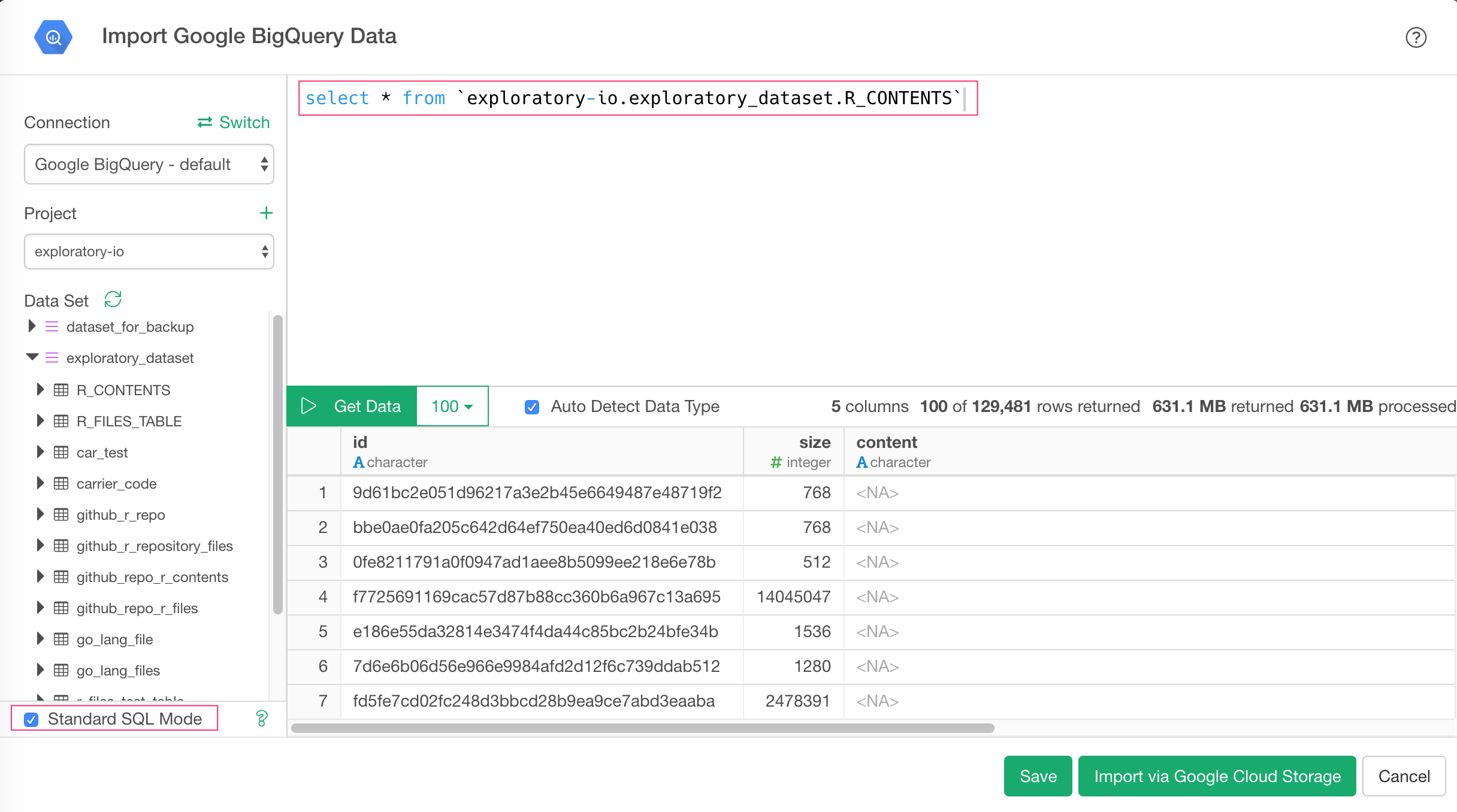The image size is (1457, 812).
Task: Click the table icon for go_lang_file
Action: 61,639
